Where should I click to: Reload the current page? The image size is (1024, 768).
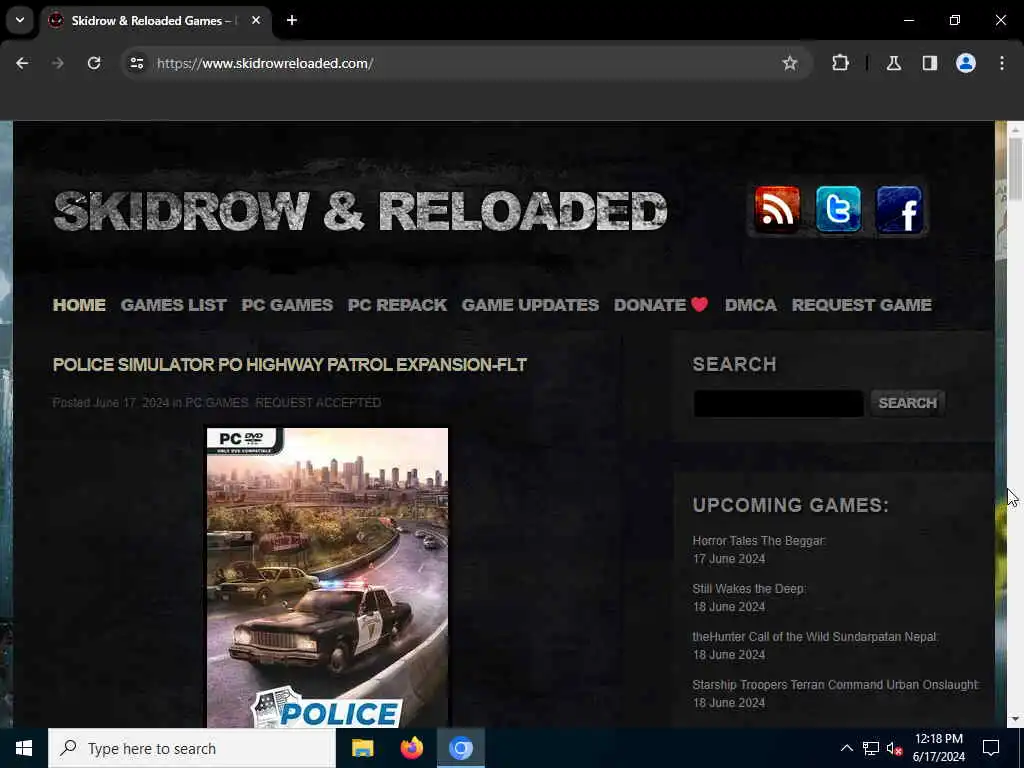[x=94, y=63]
